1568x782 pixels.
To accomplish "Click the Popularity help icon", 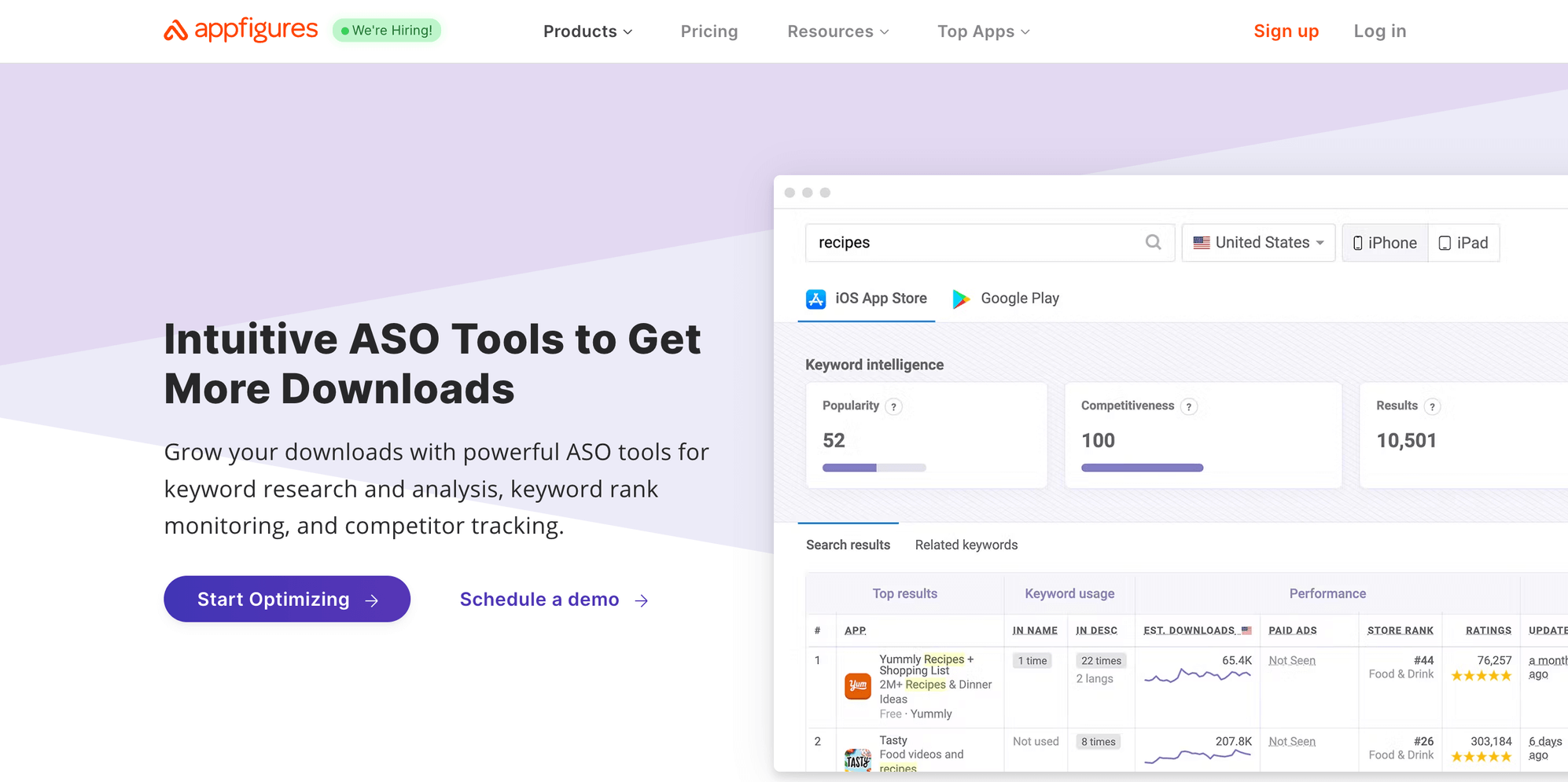I will point(893,406).
